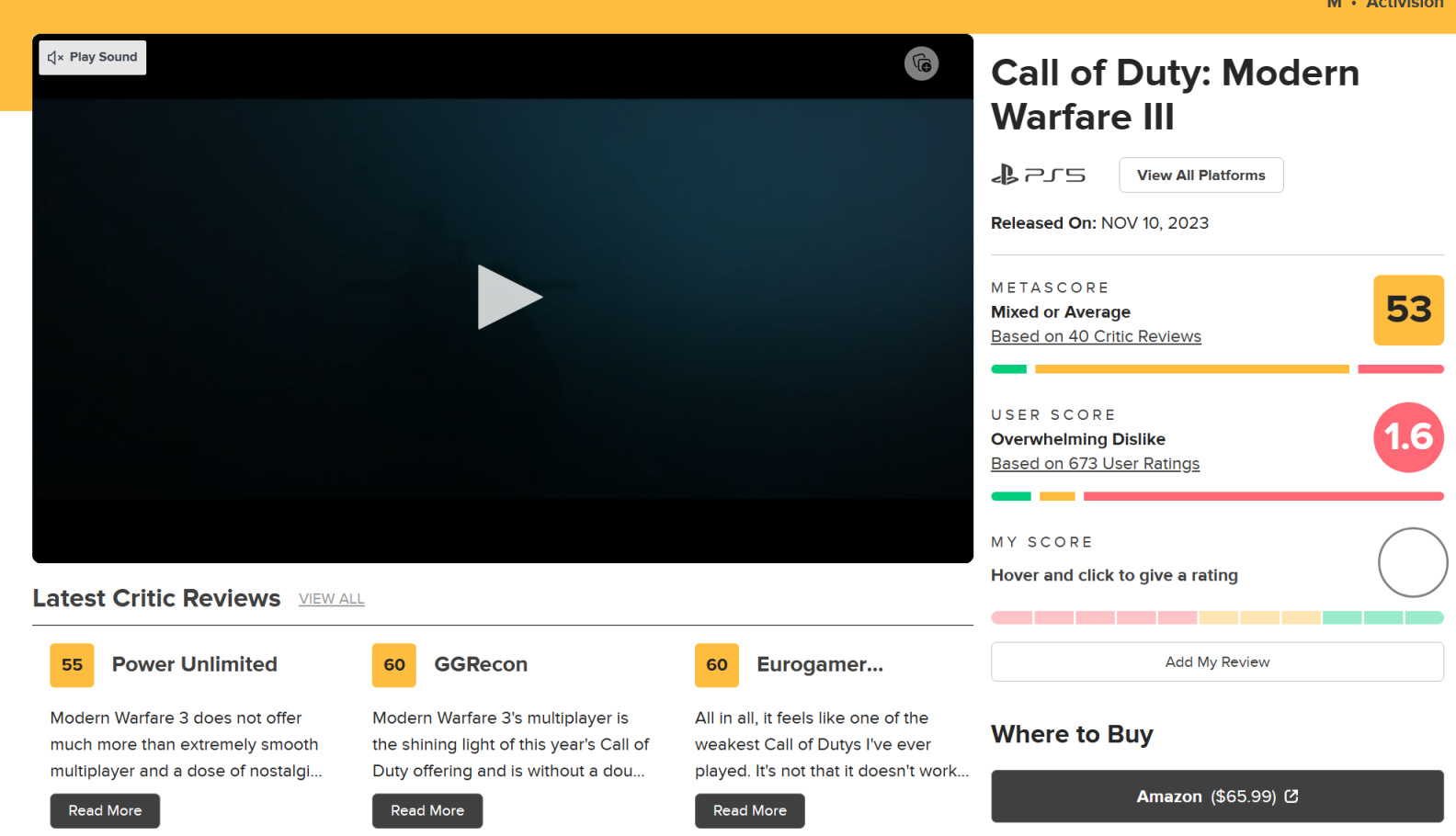Click the empty My Score circle
This screenshot has width=1456, height=836.
(1413, 562)
